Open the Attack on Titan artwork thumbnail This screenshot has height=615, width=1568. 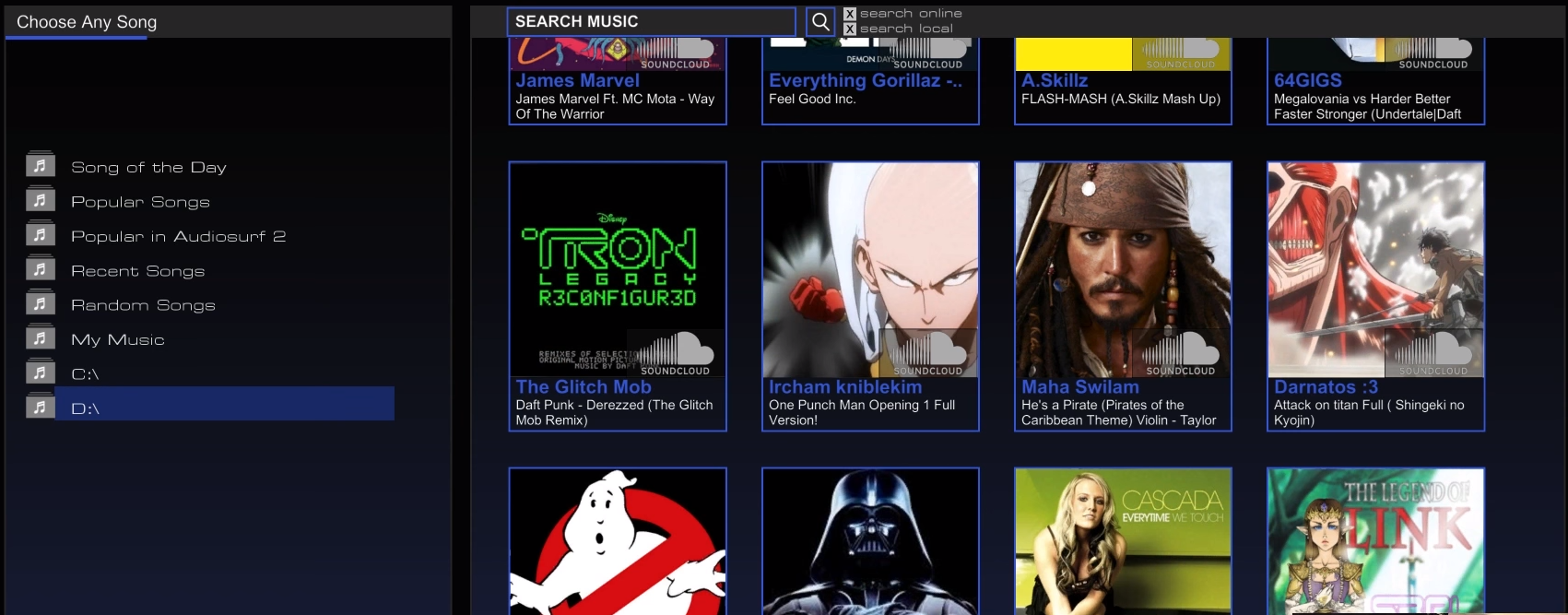tap(1375, 270)
